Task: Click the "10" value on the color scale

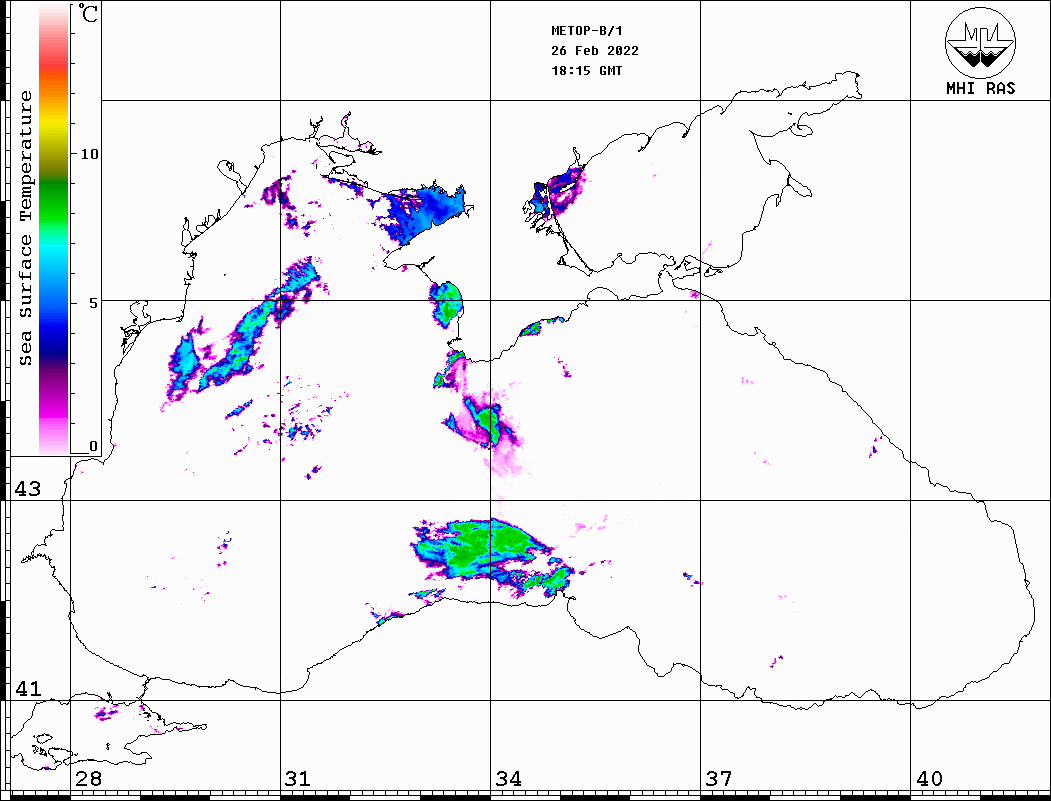Action: click(89, 154)
